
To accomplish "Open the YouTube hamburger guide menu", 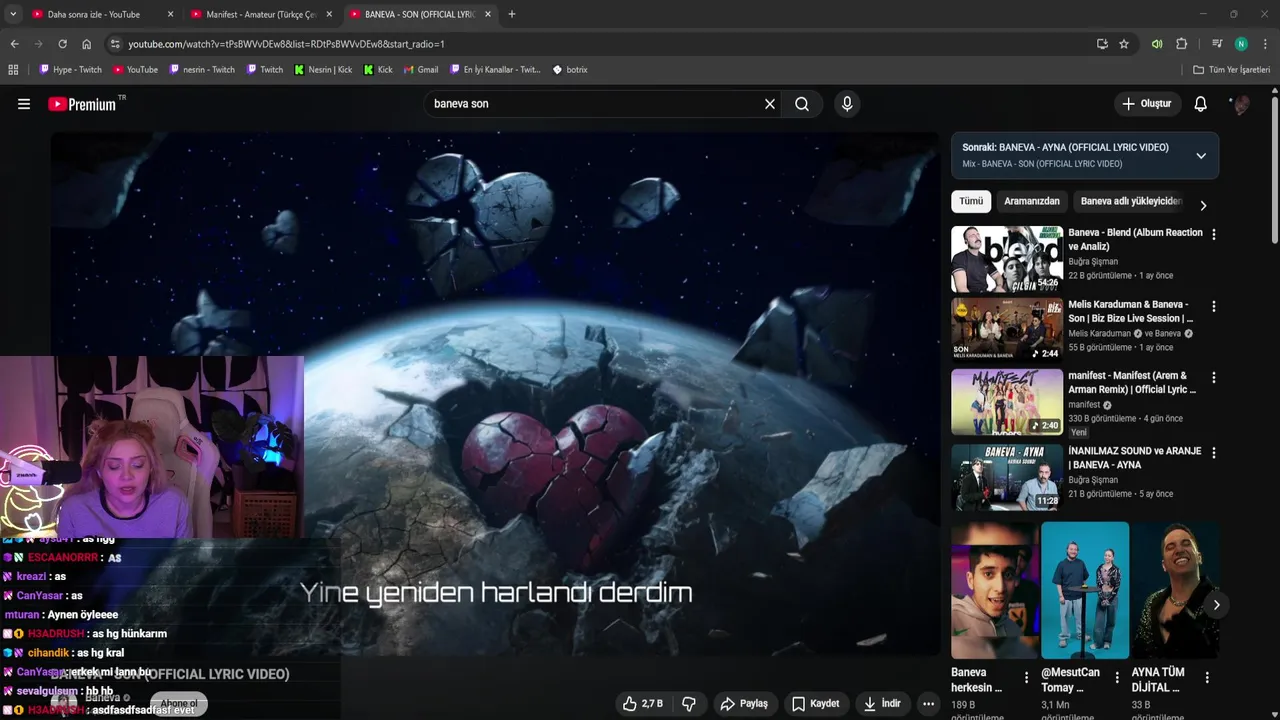I will click(x=24, y=104).
